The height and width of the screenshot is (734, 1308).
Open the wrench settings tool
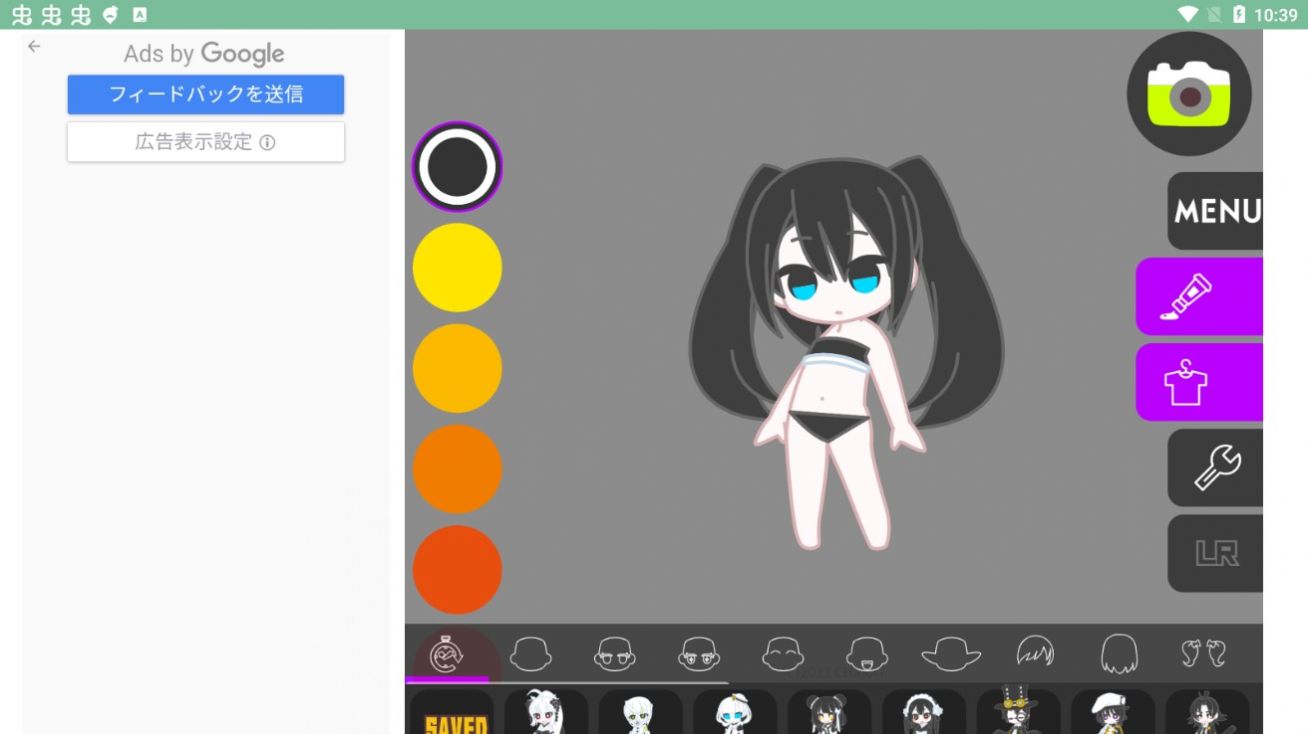tap(1215, 468)
